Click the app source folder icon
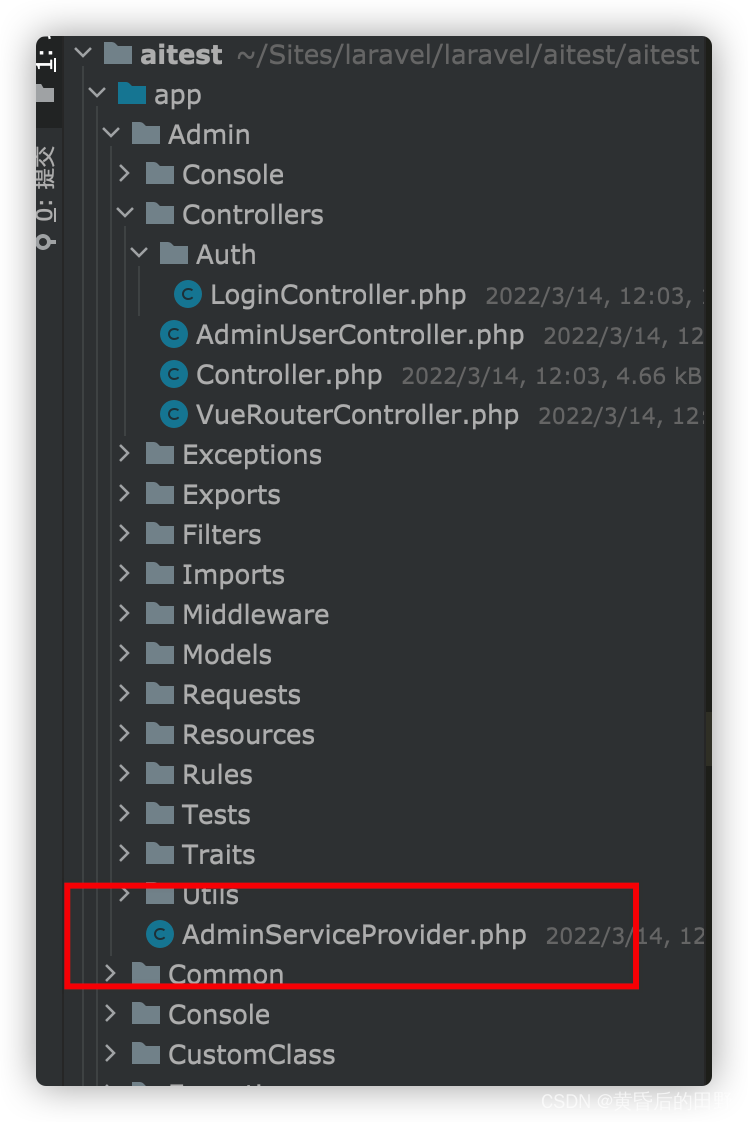Screen dimensions: 748x1122 (131, 94)
